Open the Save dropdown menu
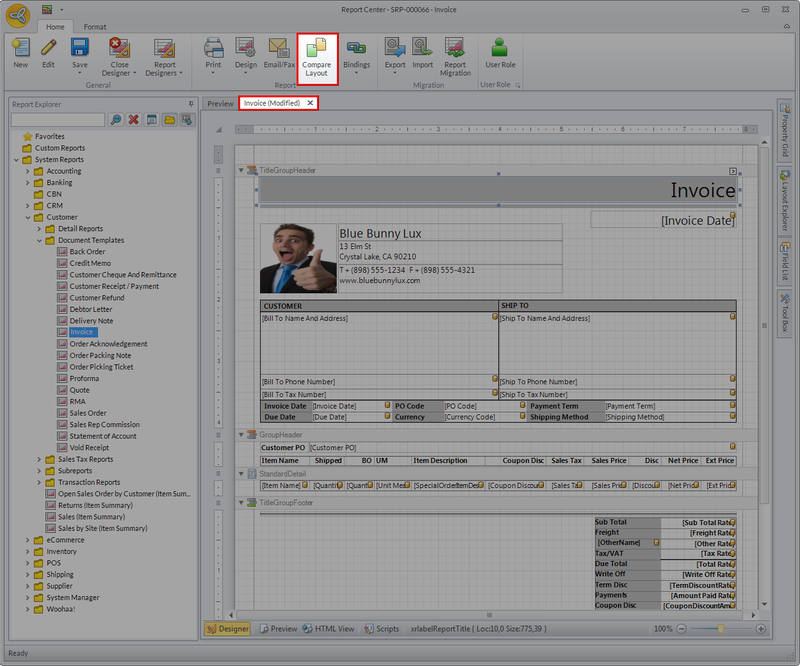Image resolution: width=800 pixels, height=666 pixels. [79, 73]
